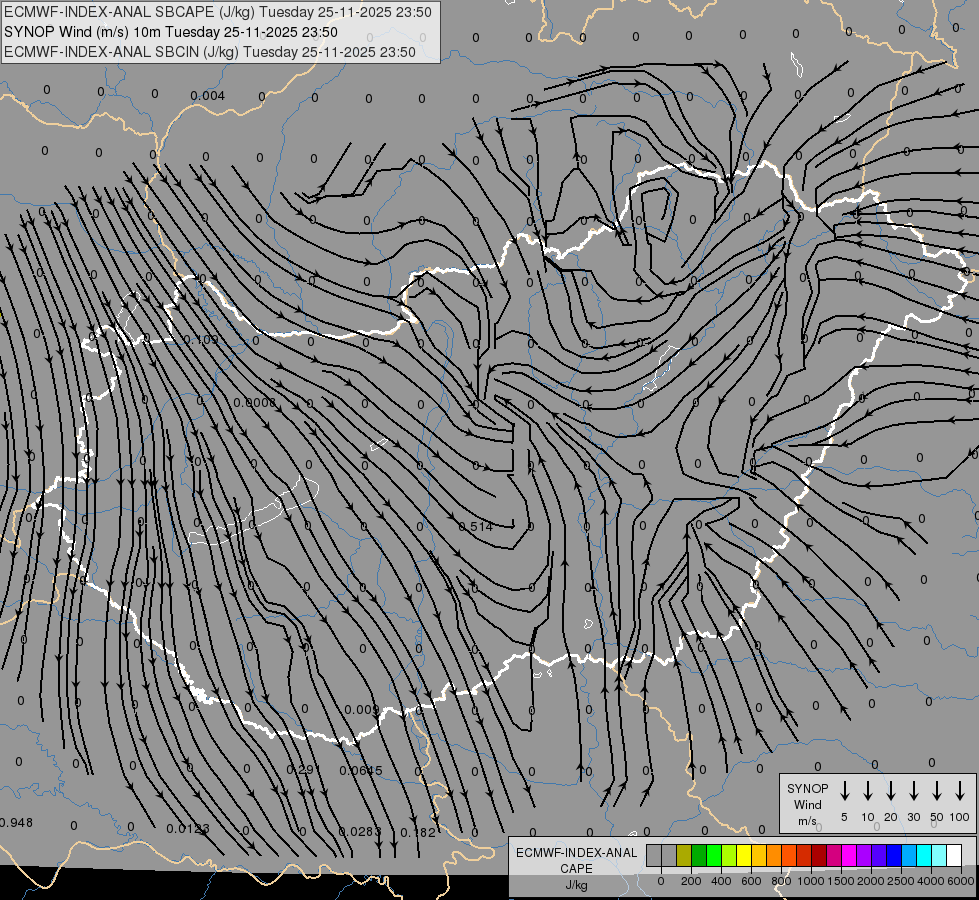Click the 2500 tick label on CAPE scale
Image resolution: width=979 pixels, height=900 pixels.
point(901,881)
